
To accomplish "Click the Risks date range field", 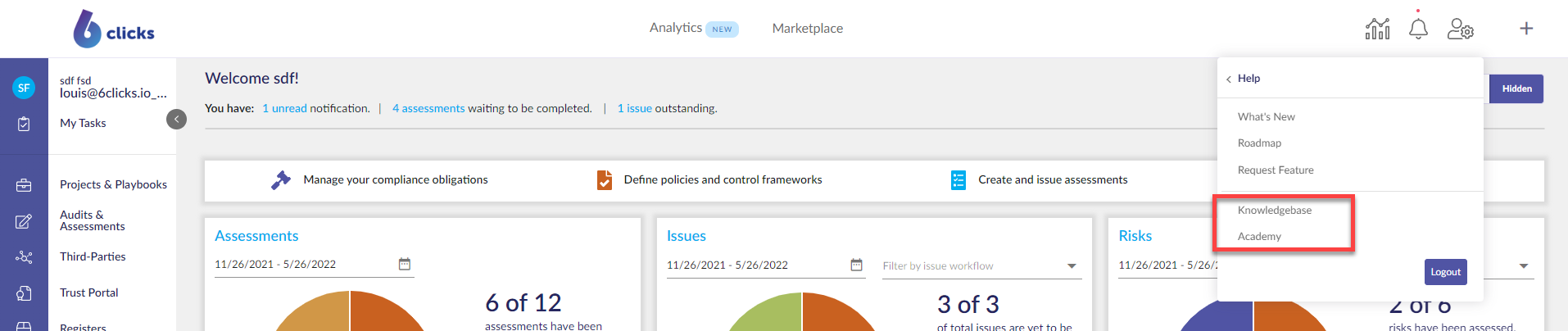I will (1167, 265).
